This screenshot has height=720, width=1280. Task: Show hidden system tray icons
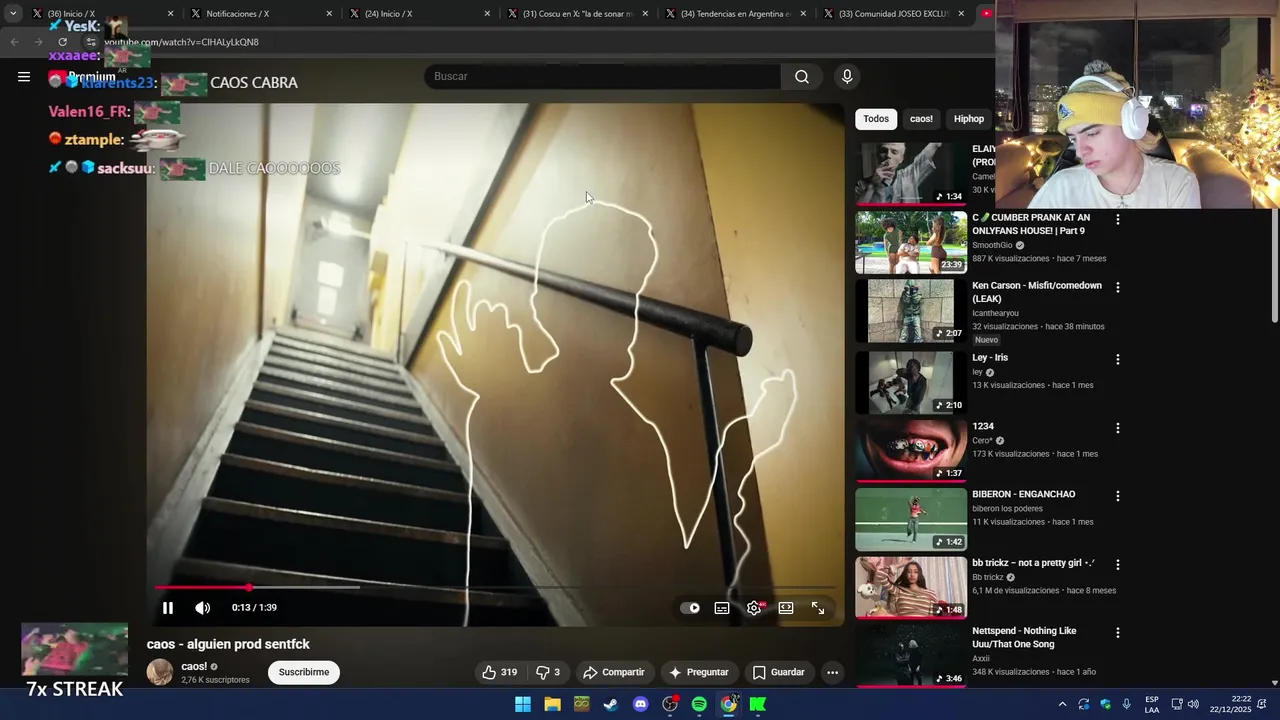[x=1062, y=704]
